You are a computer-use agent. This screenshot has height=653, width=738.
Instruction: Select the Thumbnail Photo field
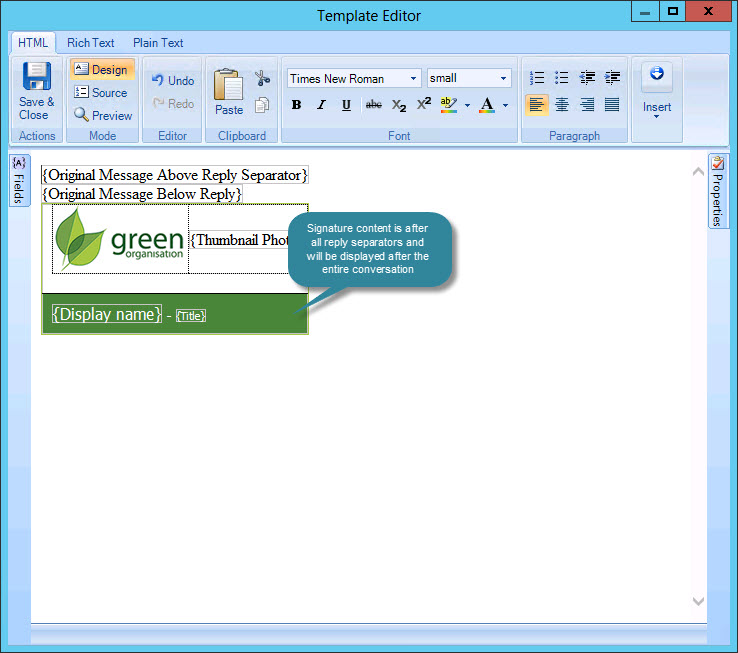click(x=239, y=240)
